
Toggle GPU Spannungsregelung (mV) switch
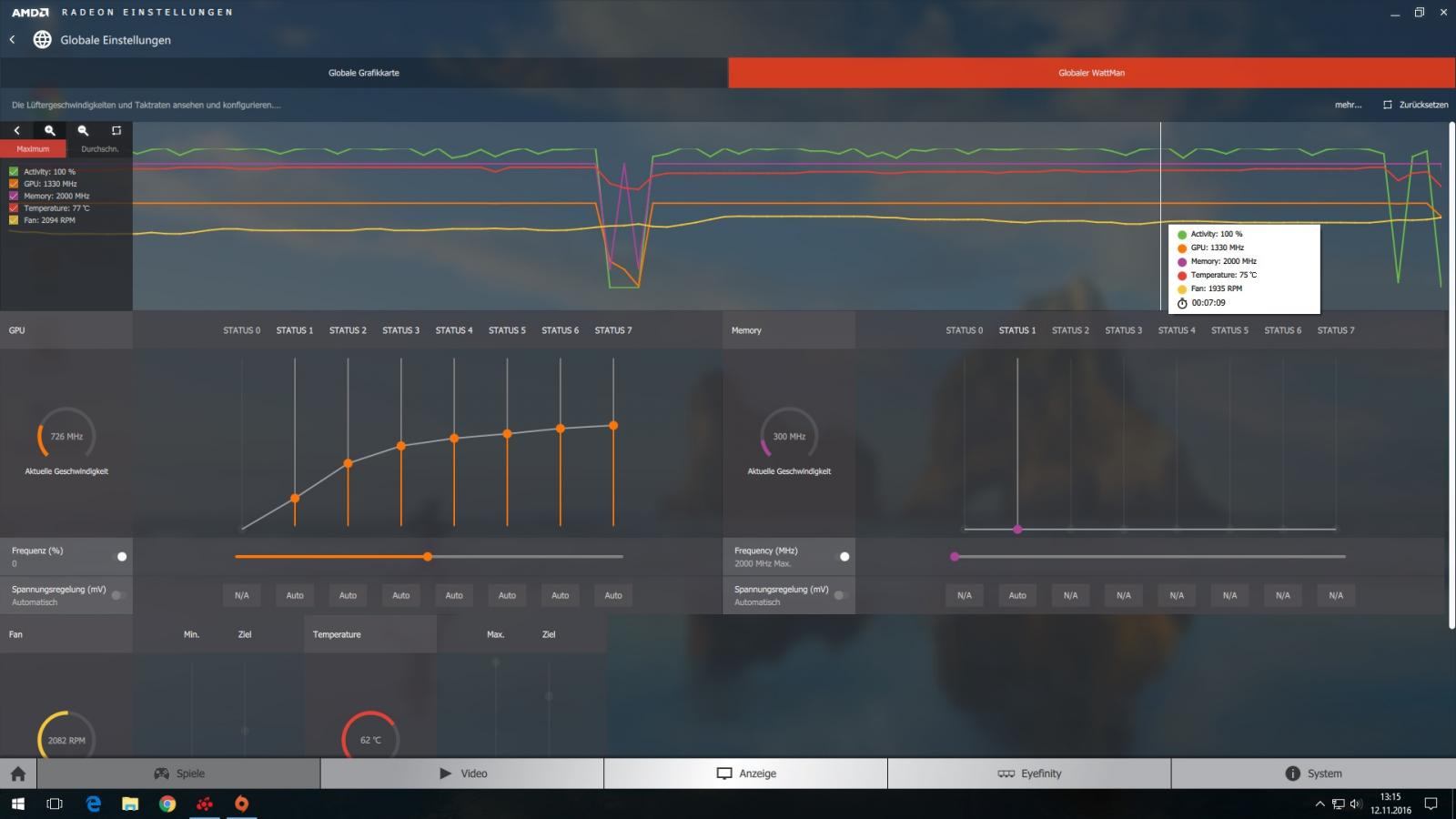118,595
